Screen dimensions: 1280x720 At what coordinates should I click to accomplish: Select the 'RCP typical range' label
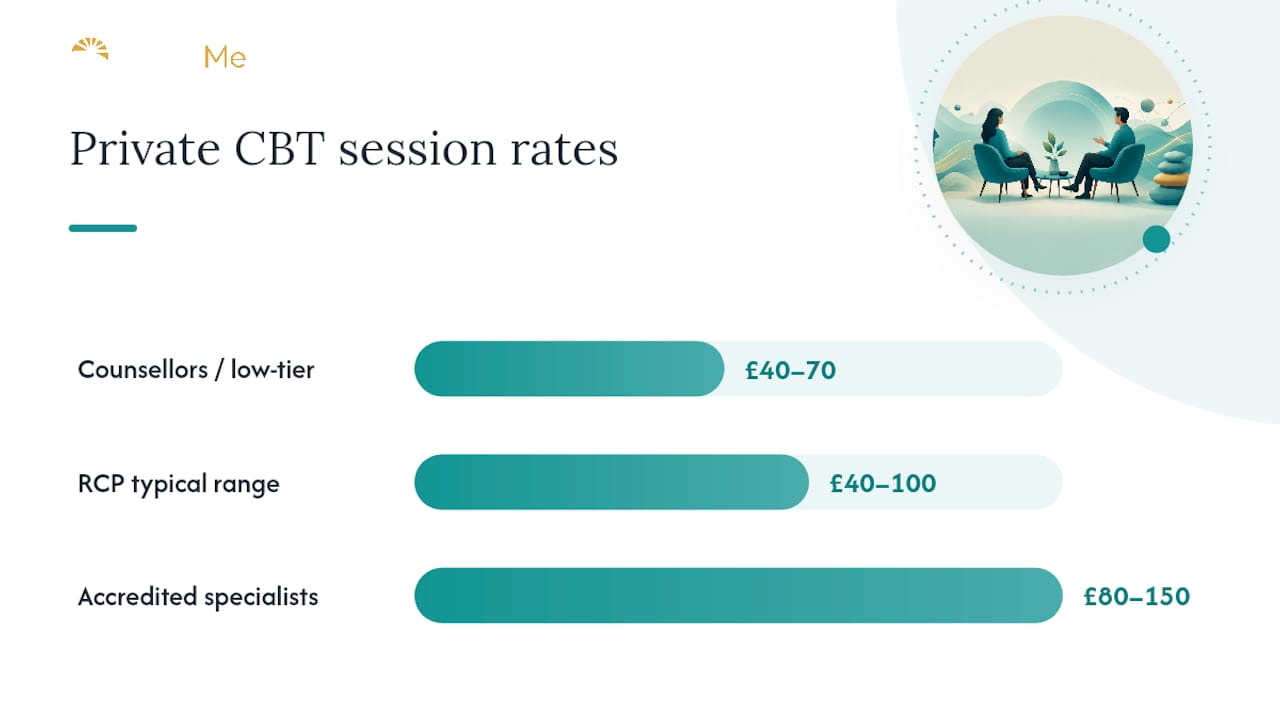pos(179,484)
